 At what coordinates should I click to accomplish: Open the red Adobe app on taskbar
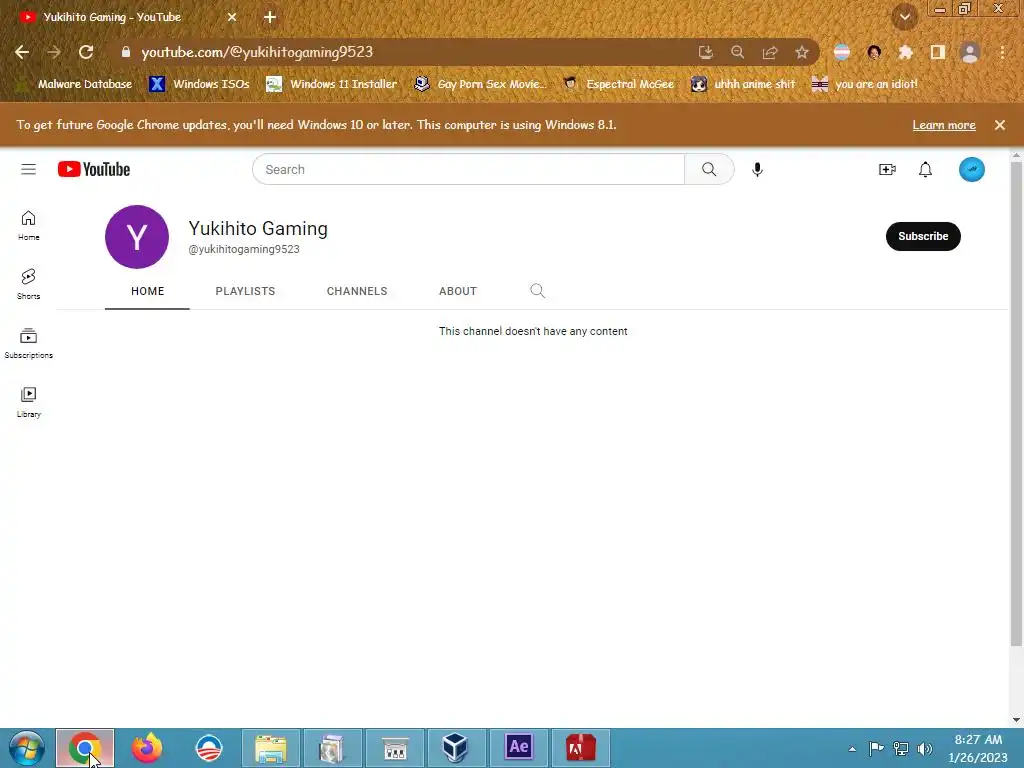point(580,748)
